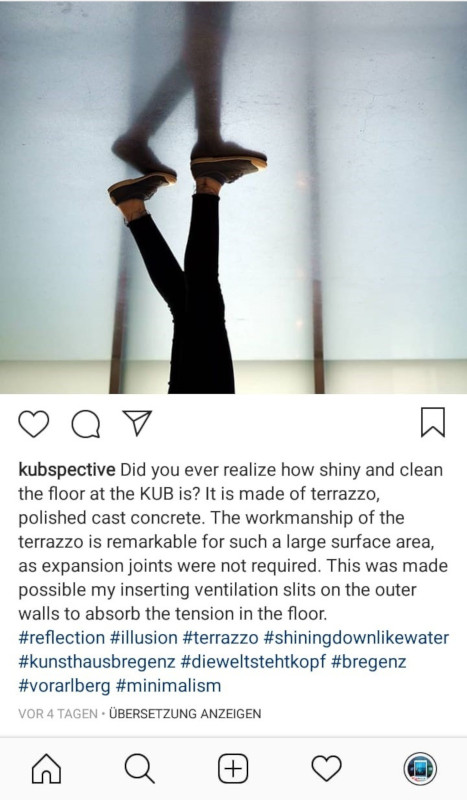Tap the legs reflection photo

(233, 197)
